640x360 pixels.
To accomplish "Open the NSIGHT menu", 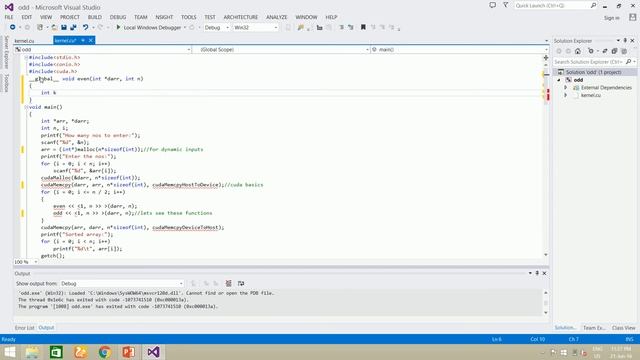I will pyautogui.click(x=164, y=17).
